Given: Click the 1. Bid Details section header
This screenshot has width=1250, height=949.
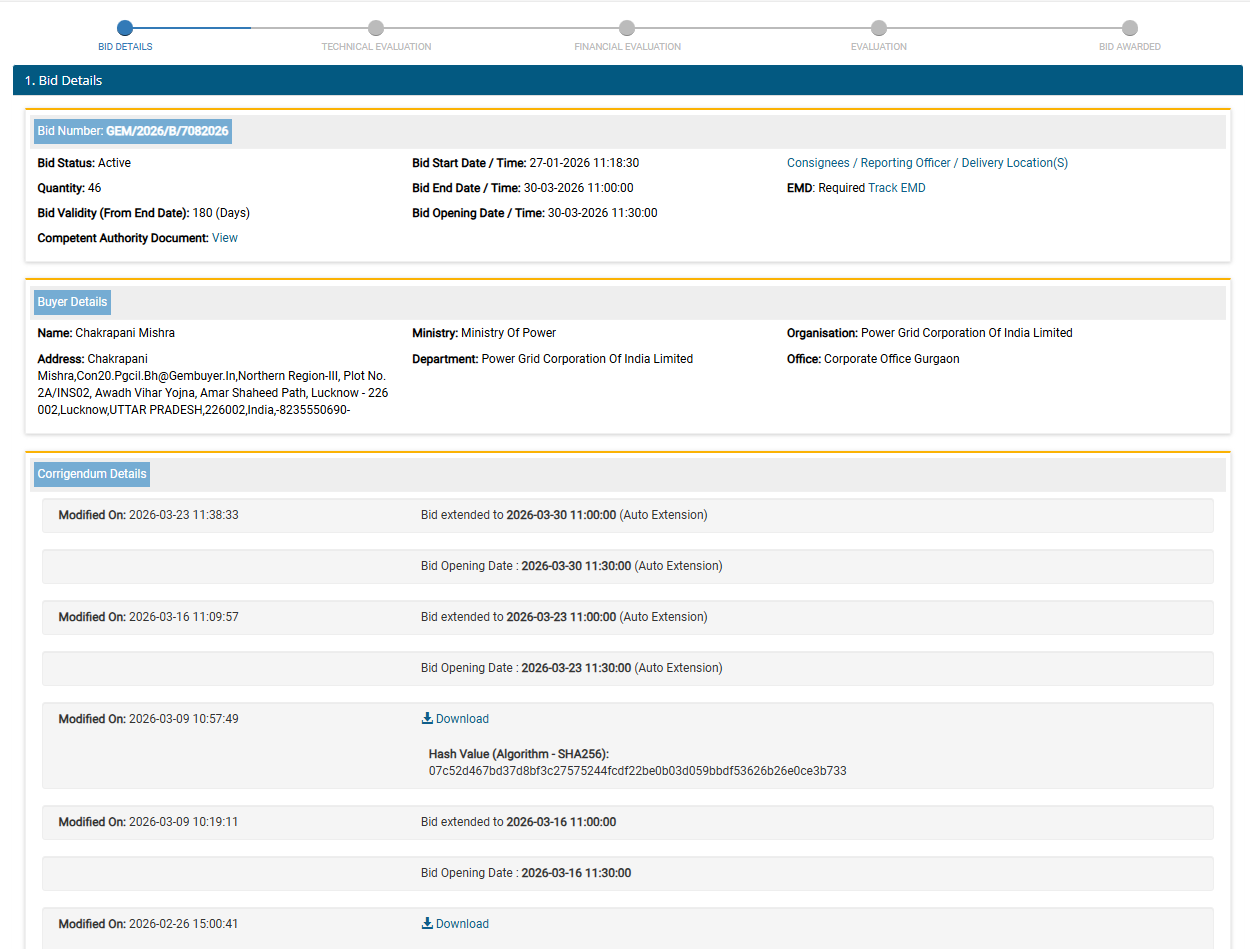Looking at the screenshot, I should (x=64, y=80).
